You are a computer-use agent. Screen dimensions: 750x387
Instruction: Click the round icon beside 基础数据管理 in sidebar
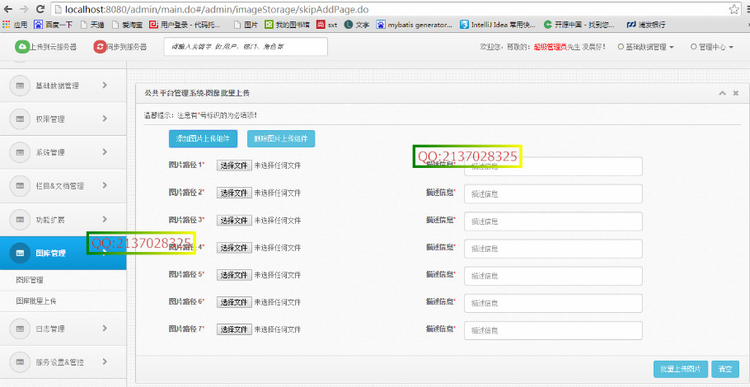click(20, 86)
